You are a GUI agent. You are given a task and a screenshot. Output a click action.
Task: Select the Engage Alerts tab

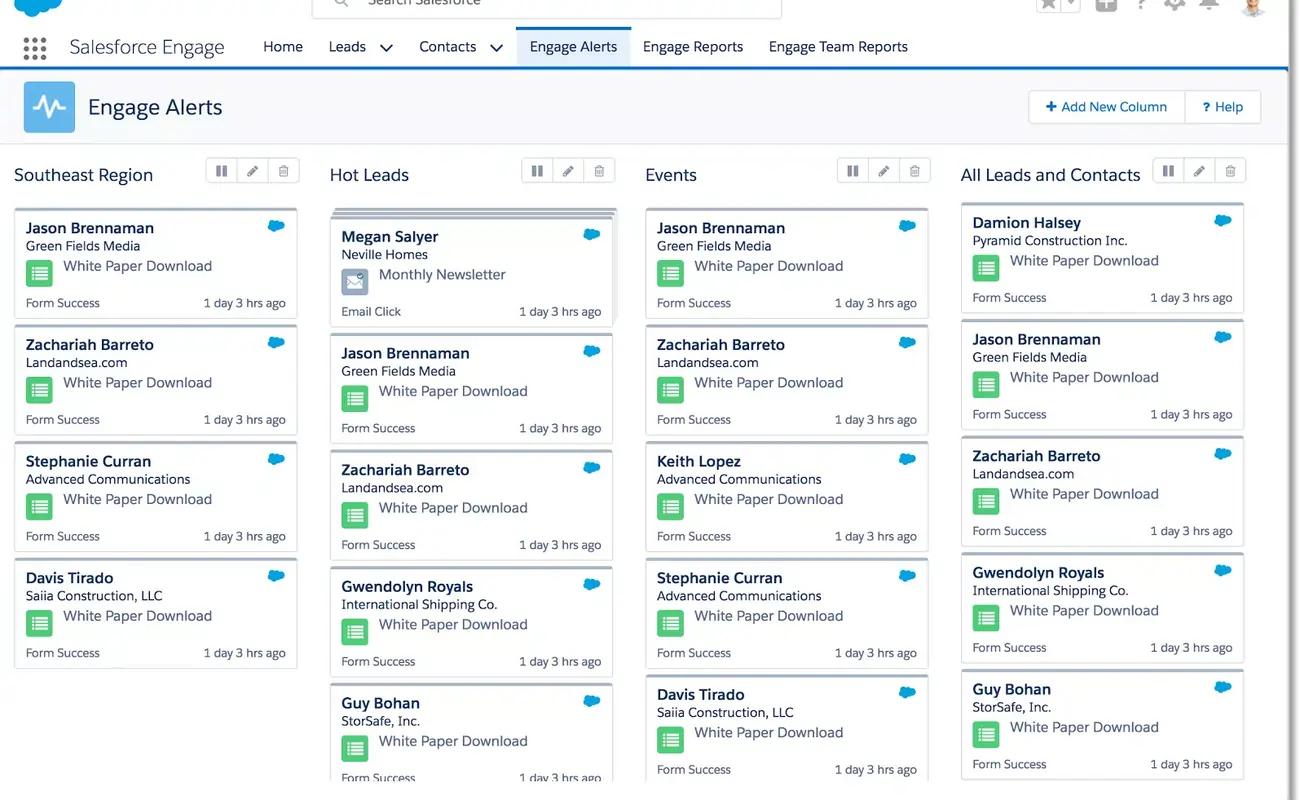pos(573,46)
